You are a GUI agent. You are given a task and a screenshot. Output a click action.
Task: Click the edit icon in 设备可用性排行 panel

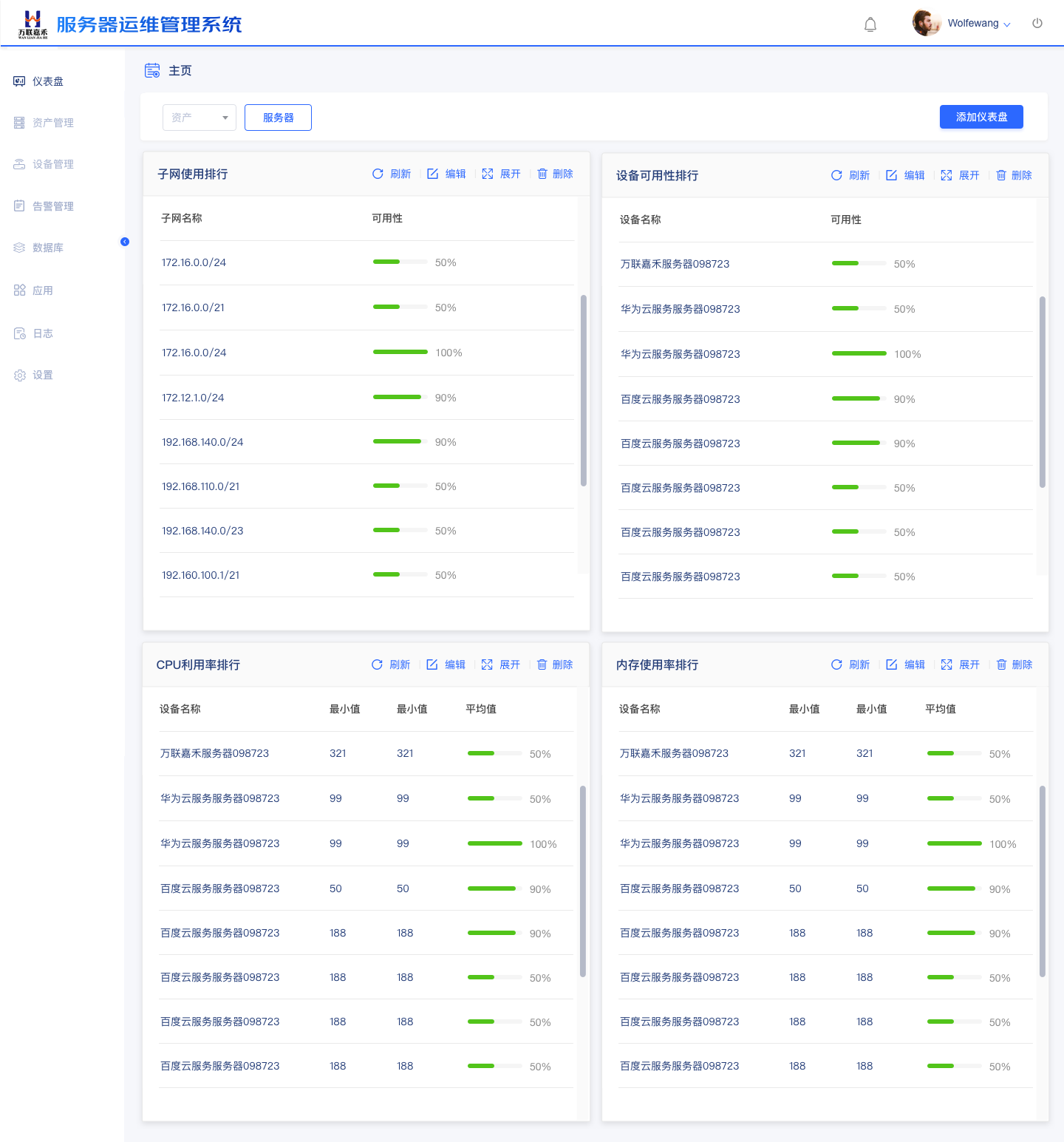click(x=892, y=175)
